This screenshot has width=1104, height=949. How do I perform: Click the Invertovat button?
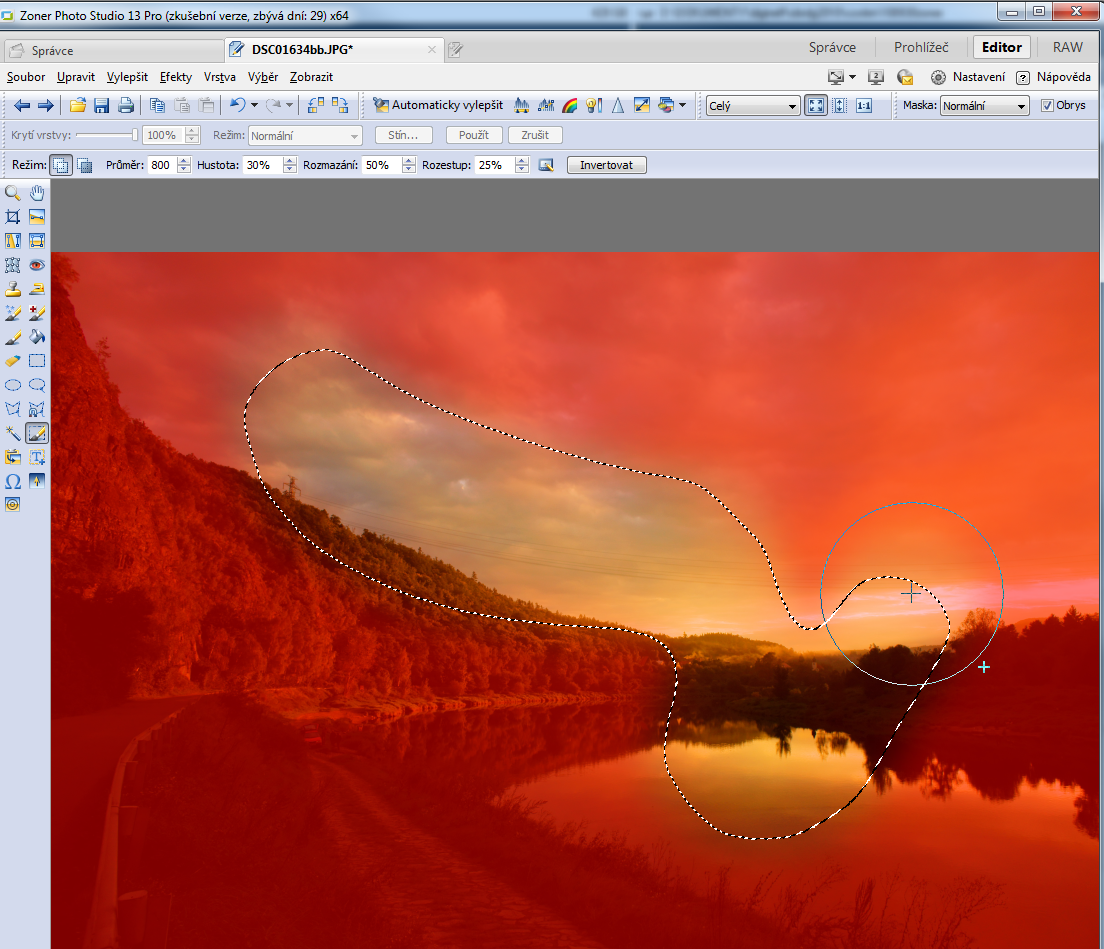click(x=606, y=165)
